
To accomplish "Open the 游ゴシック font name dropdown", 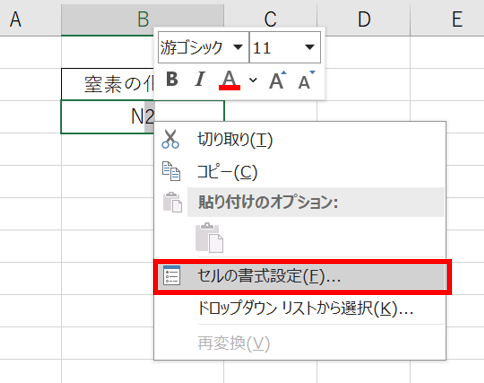I will (x=238, y=47).
